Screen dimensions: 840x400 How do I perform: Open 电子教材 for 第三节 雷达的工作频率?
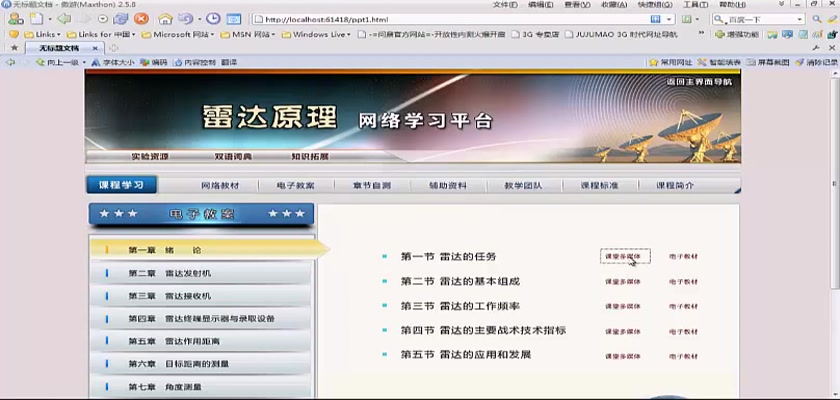pyautogui.click(x=684, y=306)
